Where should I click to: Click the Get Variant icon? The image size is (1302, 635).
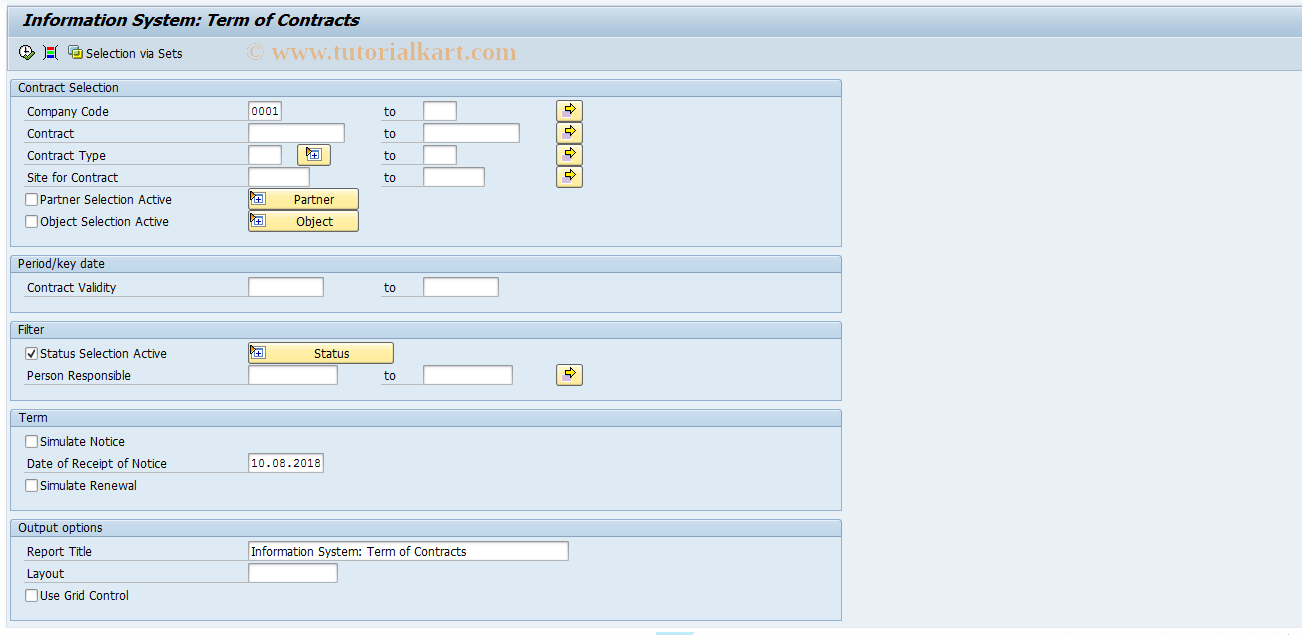click(51, 53)
